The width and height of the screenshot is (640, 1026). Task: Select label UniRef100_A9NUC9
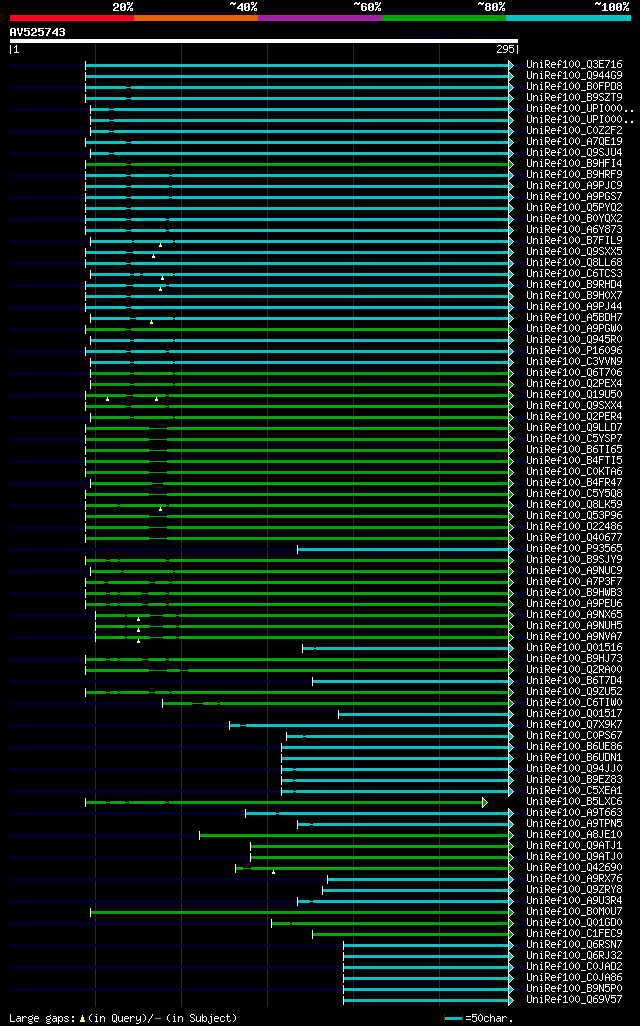(x=575, y=571)
